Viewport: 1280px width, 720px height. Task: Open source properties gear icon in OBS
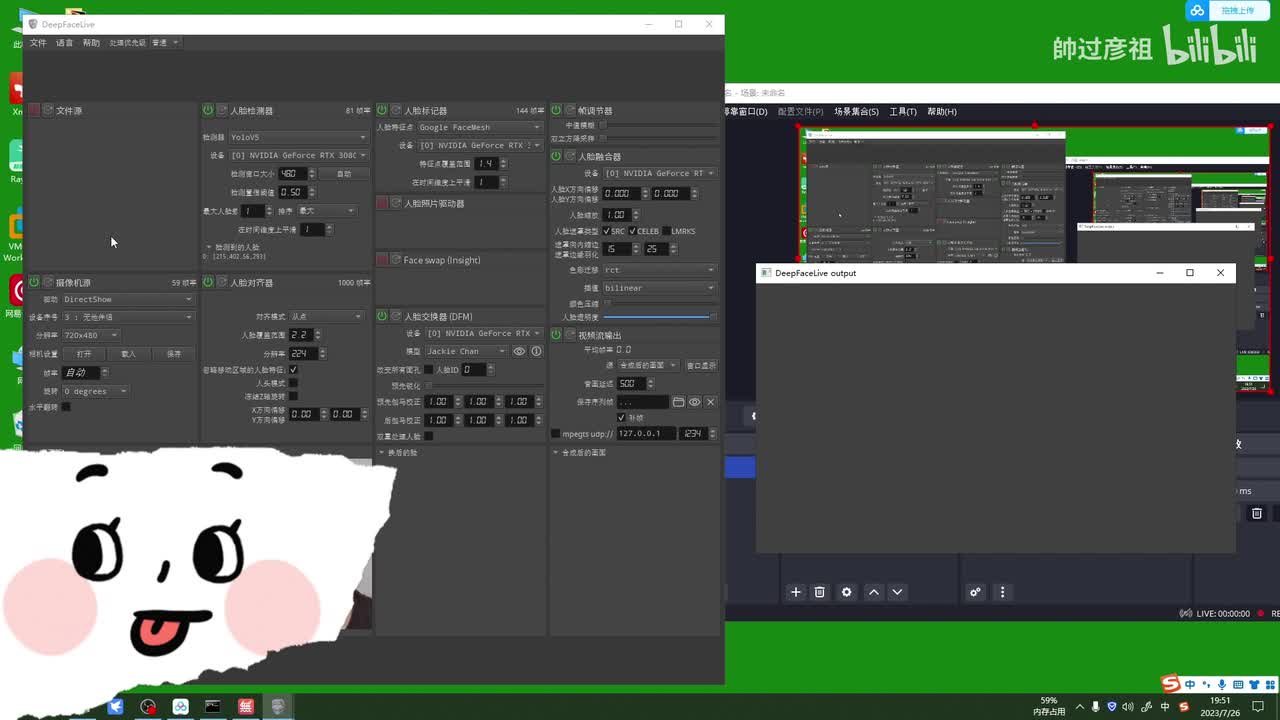(846, 592)
